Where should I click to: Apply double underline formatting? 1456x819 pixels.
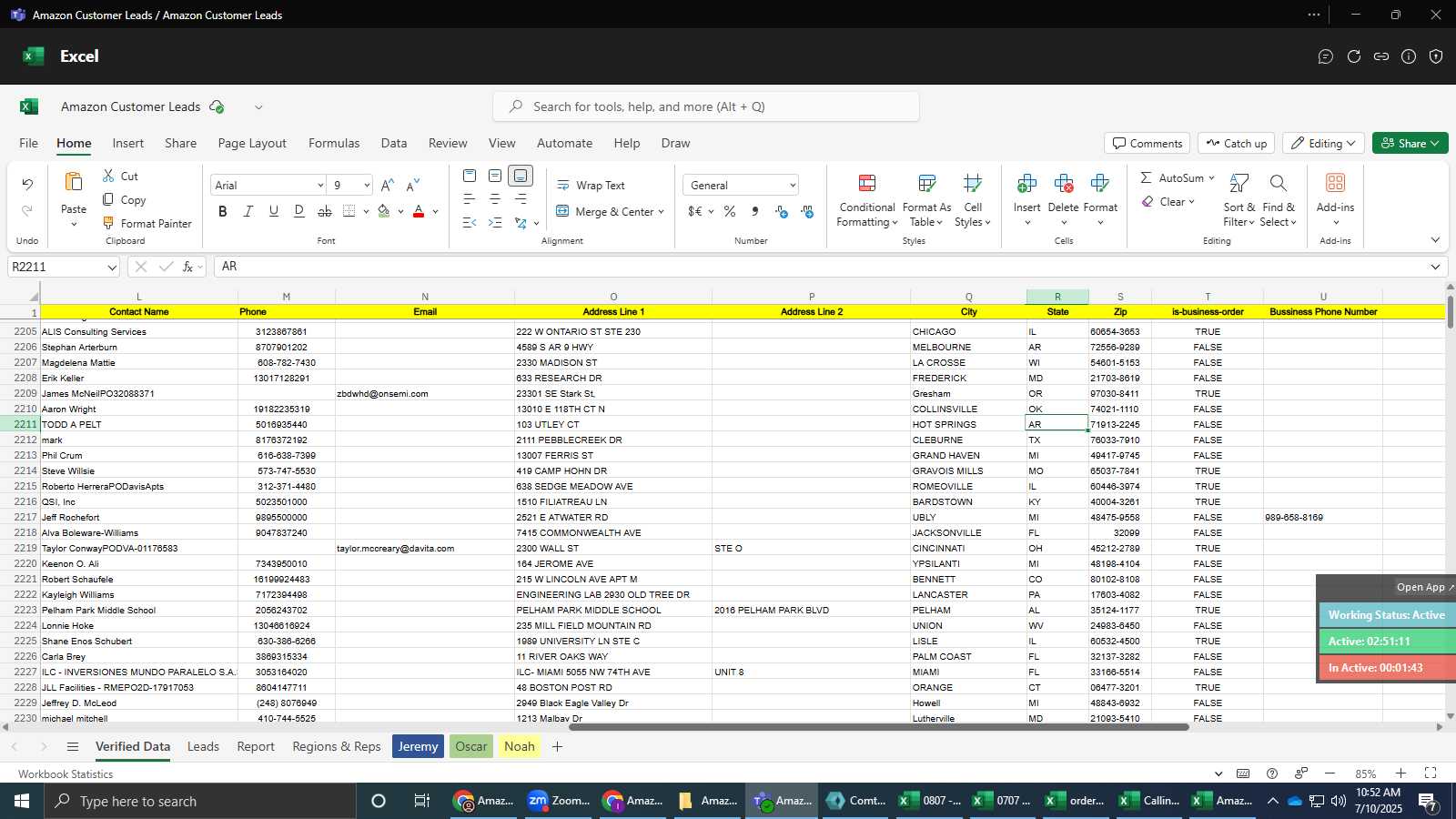[x=299, y=211]
